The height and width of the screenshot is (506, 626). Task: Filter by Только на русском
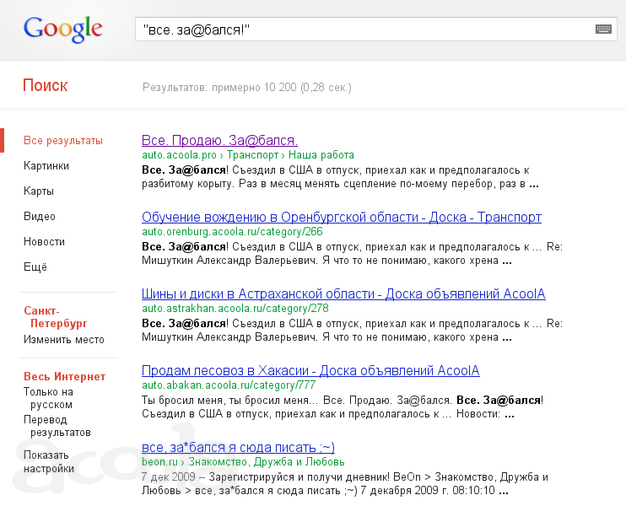pyautogui.click(x=48, y=398)
